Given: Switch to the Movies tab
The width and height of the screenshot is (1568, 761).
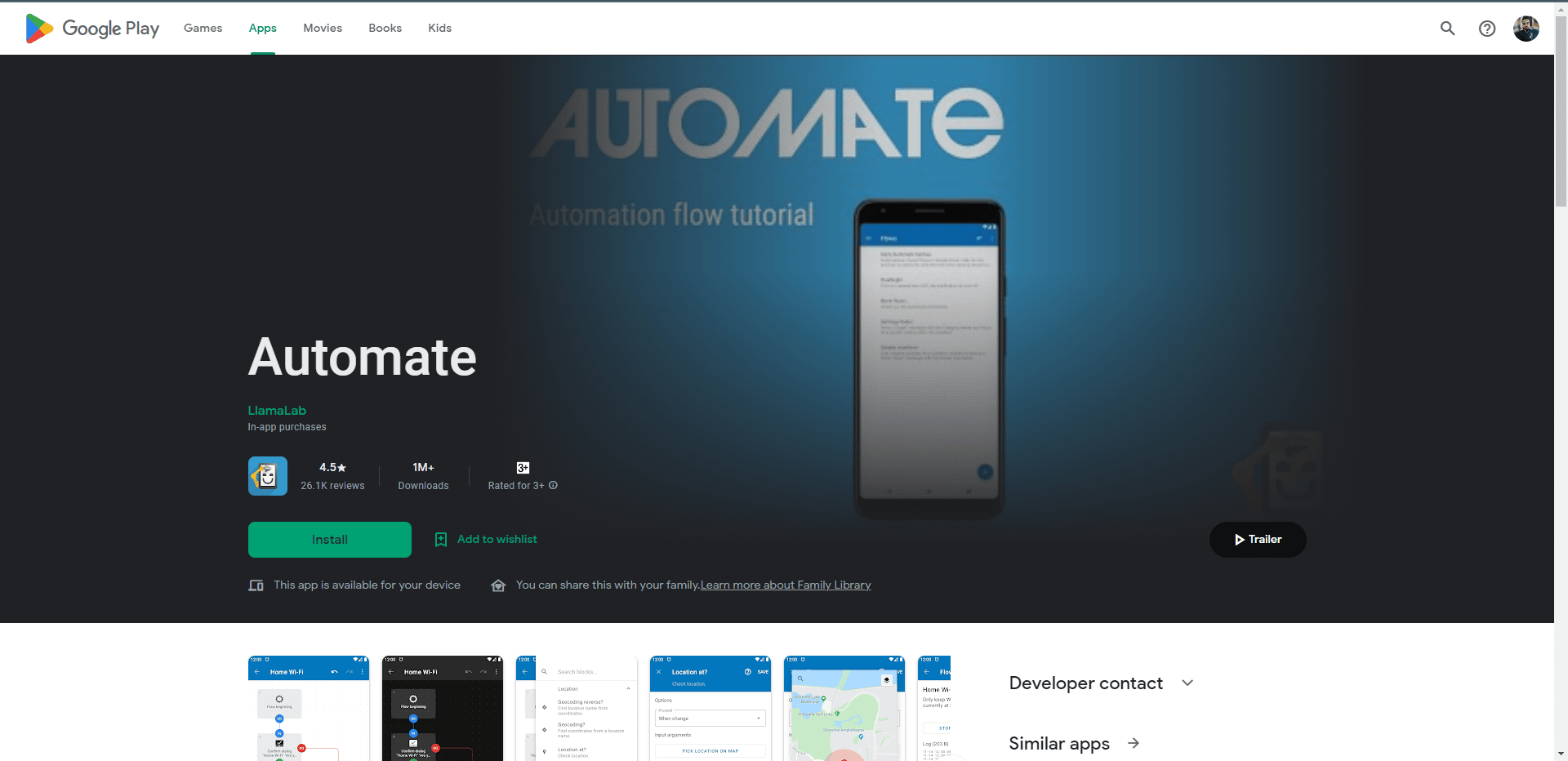Looking at the screenshot, I should (x=323, y=28).
